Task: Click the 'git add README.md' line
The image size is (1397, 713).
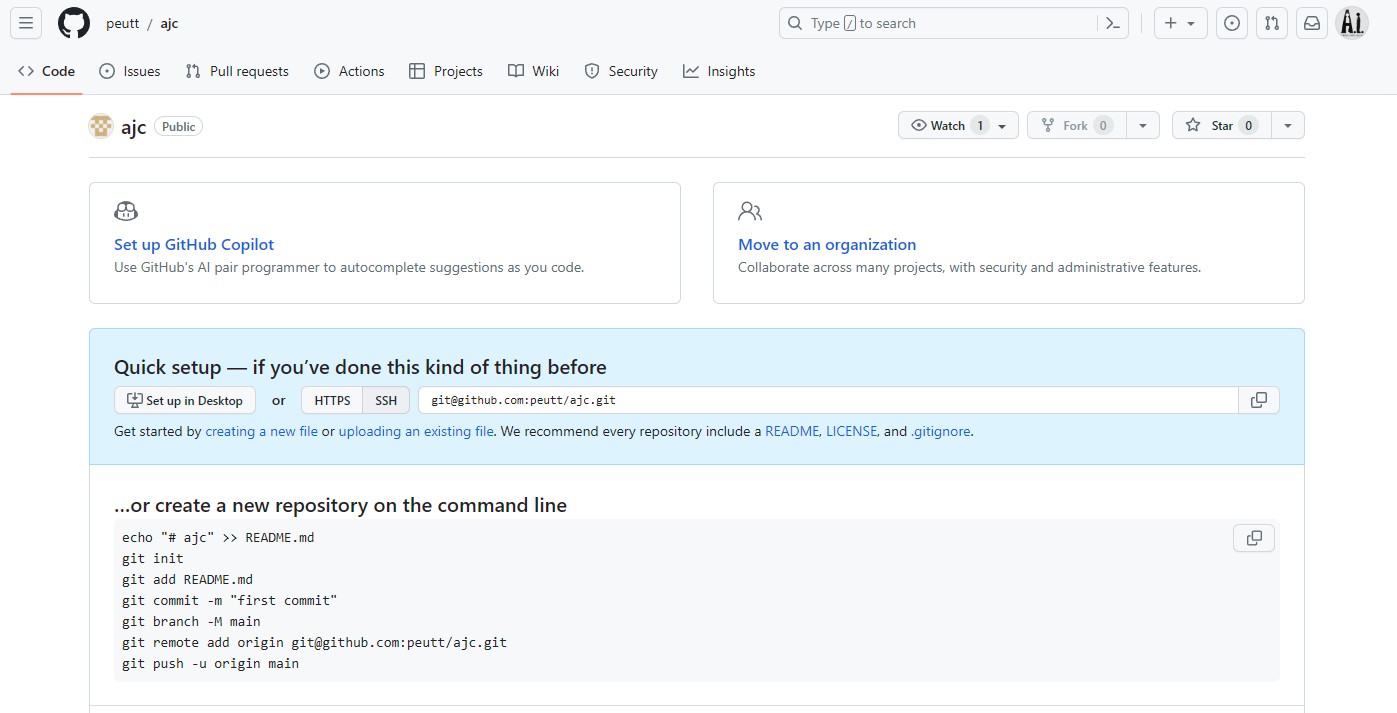Action: (x=187, y=579)
